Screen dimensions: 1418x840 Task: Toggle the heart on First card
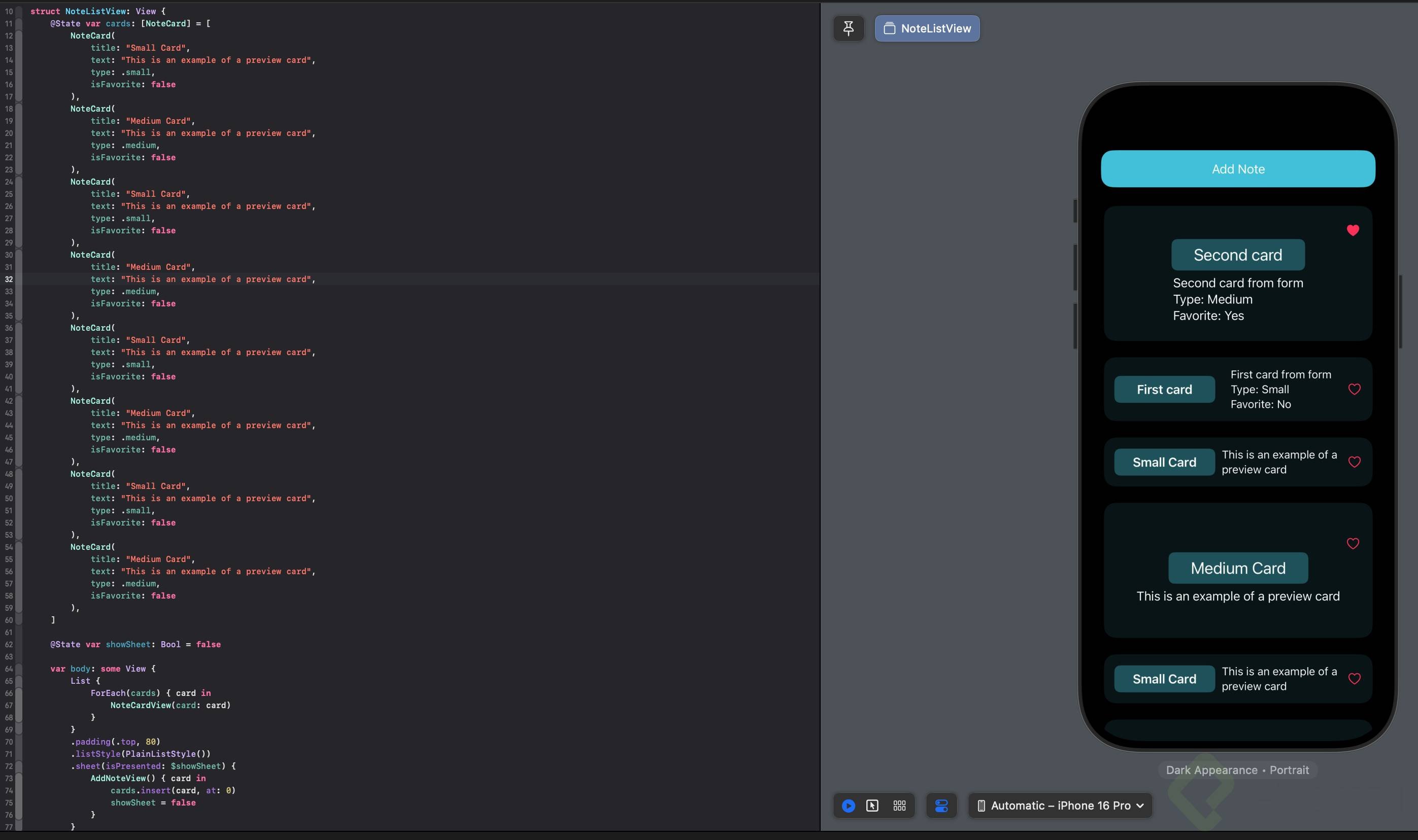tap(1354, 390)
